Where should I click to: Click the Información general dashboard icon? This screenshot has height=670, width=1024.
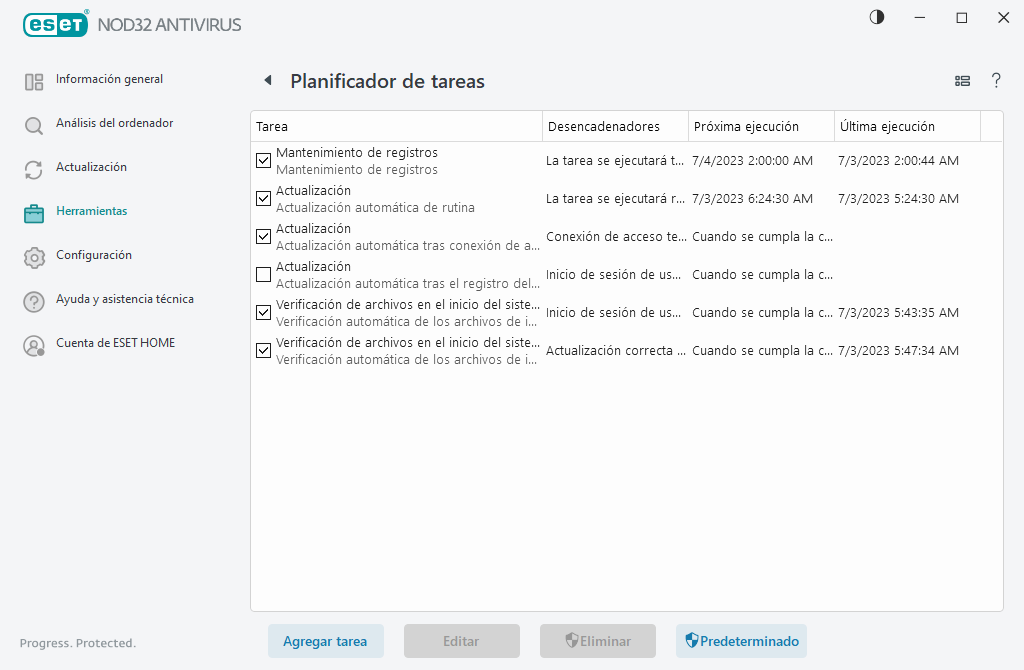pos(35,79)
